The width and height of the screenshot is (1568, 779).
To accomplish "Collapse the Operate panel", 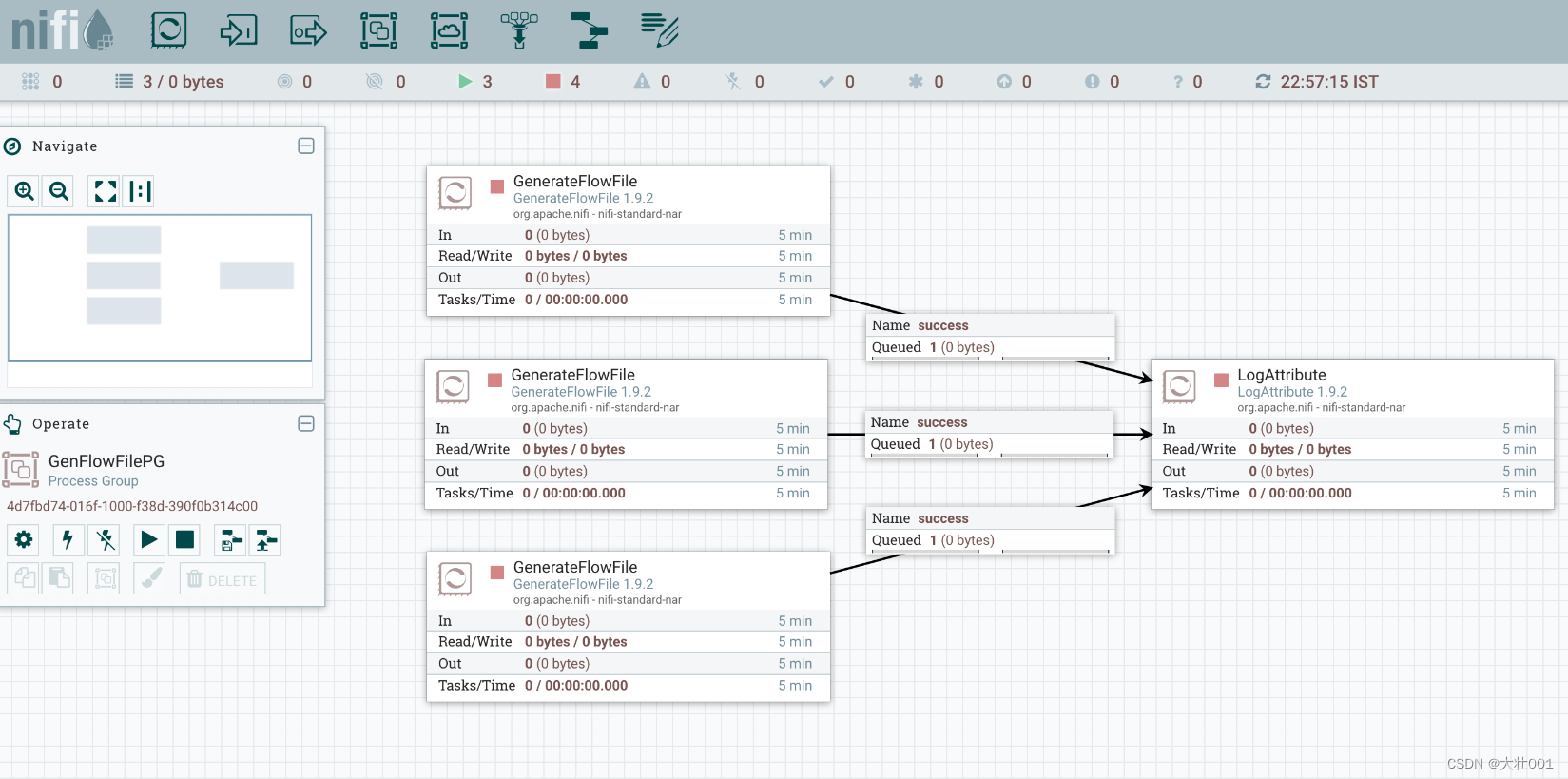I will click(306, 423).
